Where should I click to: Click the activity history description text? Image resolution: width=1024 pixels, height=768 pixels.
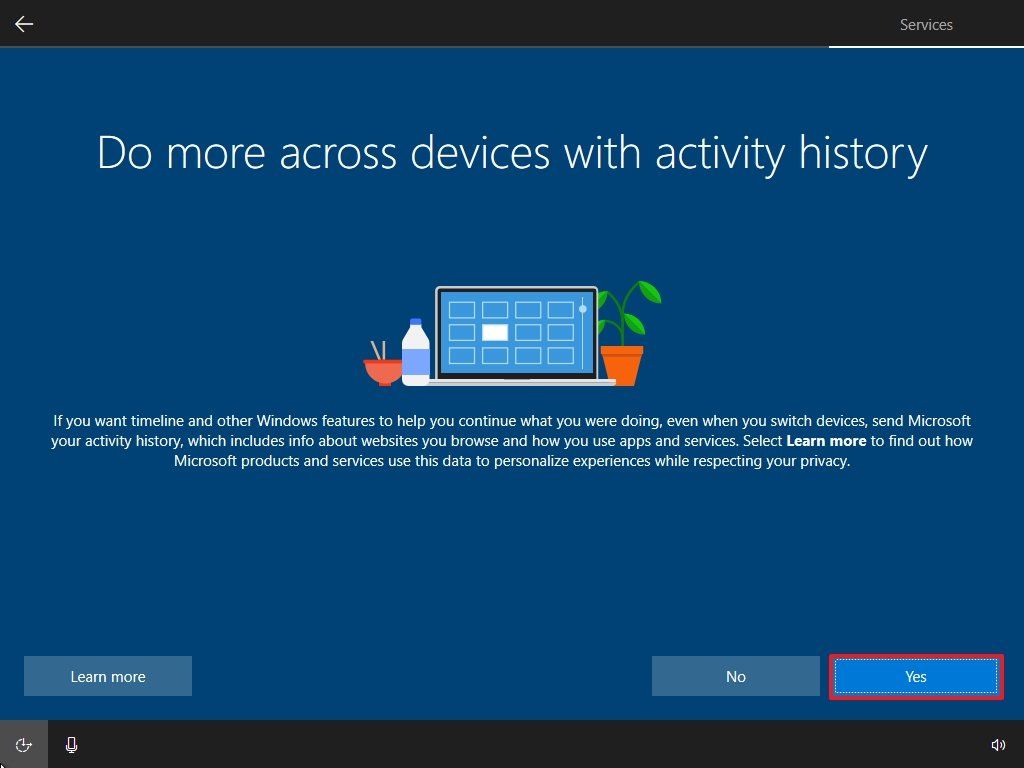tap(512, 440)
